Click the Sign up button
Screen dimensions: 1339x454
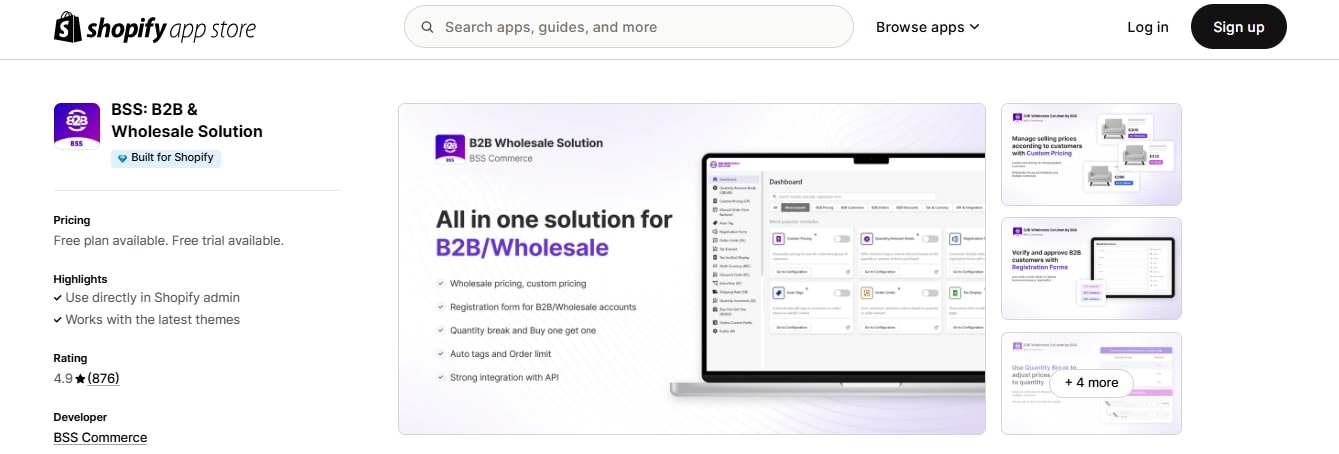click(x=1239, y=27)
